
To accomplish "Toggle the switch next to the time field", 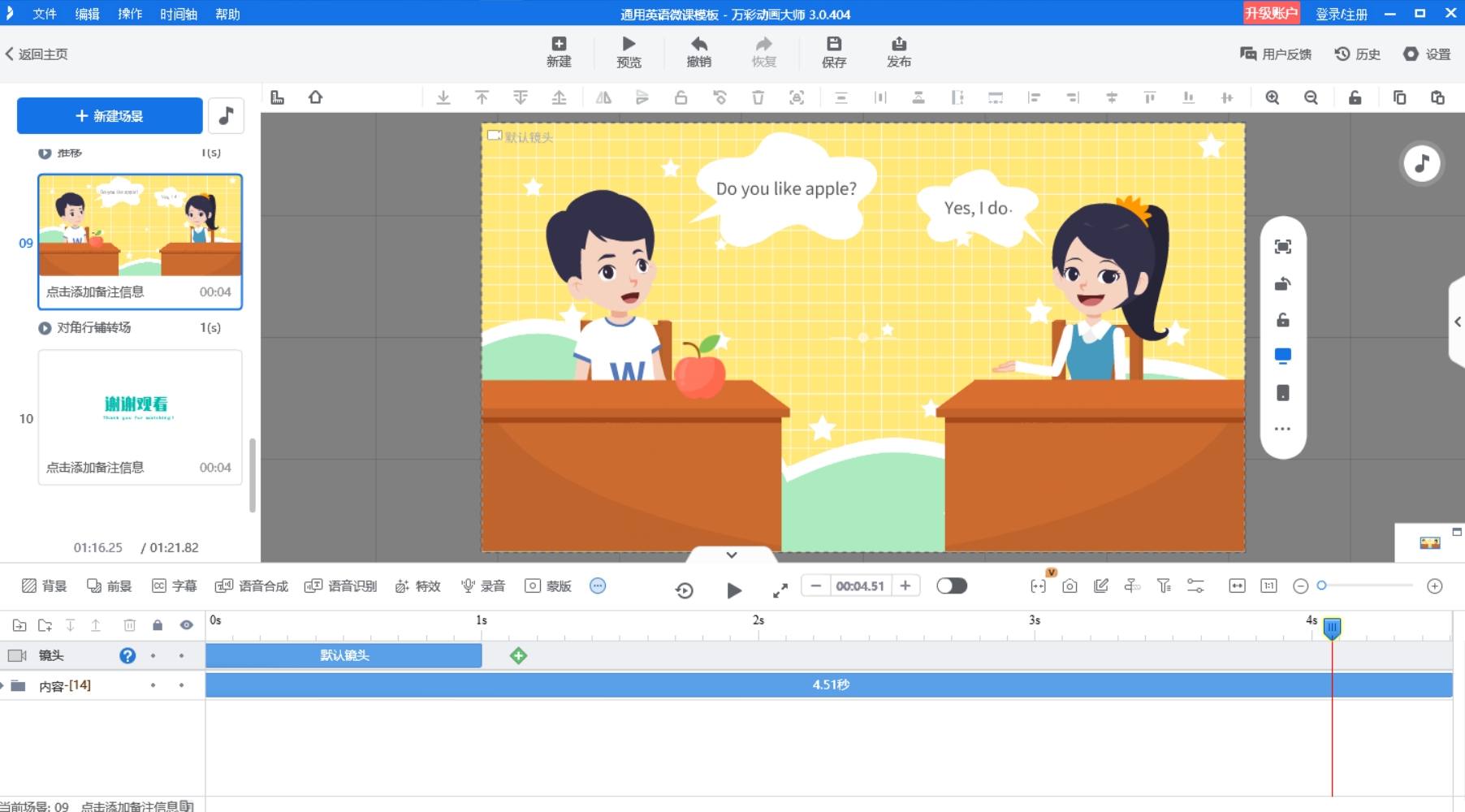I will point(952,585).
